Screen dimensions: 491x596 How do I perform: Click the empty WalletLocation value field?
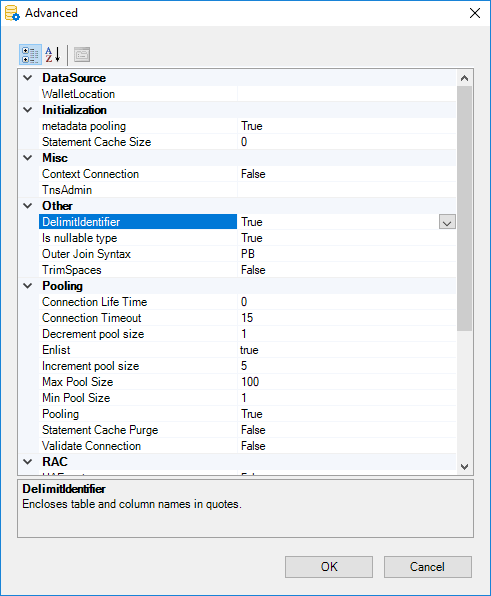[x=347, y=94]
